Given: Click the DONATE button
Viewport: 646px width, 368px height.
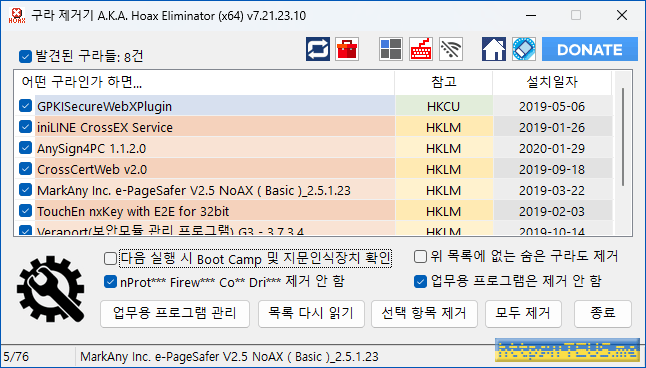Looking at the screenshot, I should [x=590, y=49].
